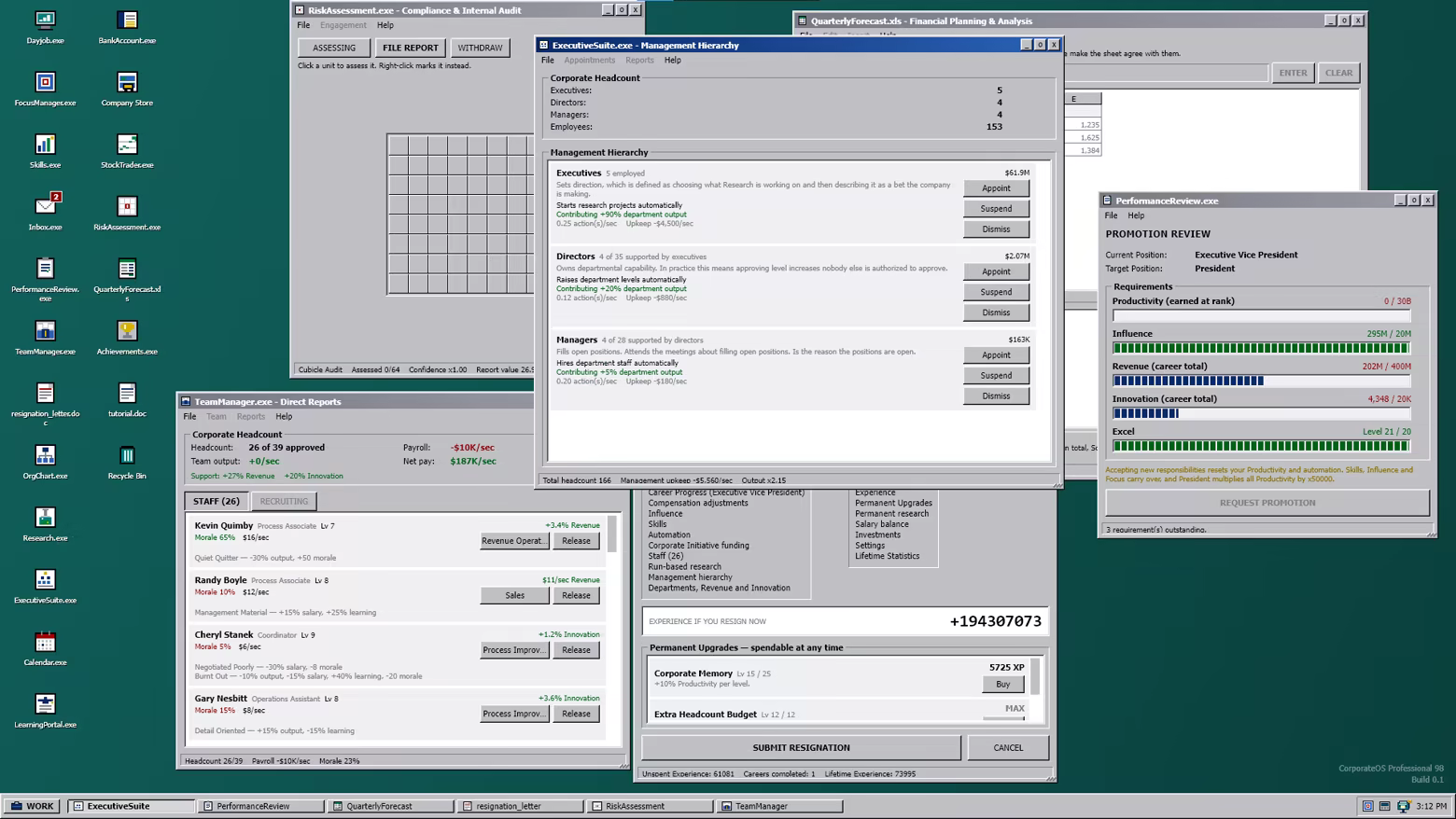Open the BankAccount.exe desktop icon
This screenshot has height=819, width=1456.
(x=127, y=27)
